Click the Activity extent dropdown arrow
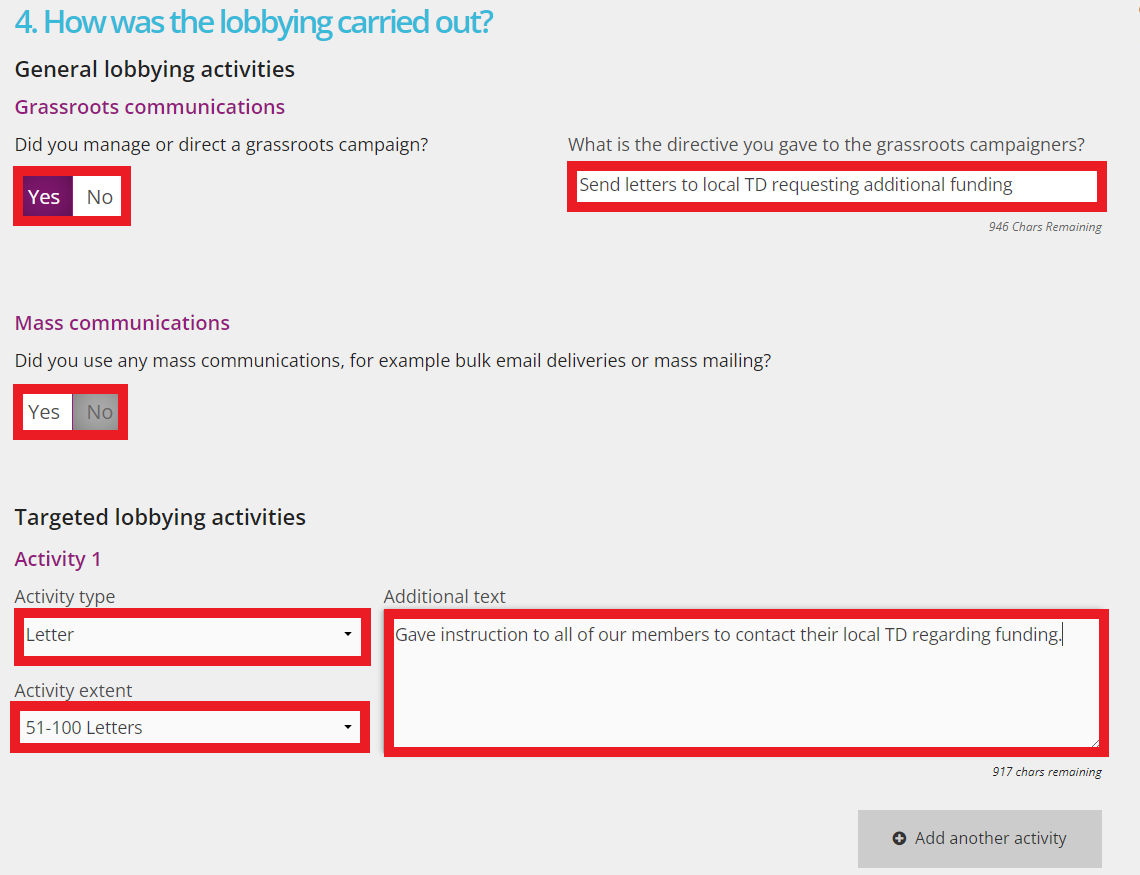The image size is (1140, 875). tap(347, 727)
